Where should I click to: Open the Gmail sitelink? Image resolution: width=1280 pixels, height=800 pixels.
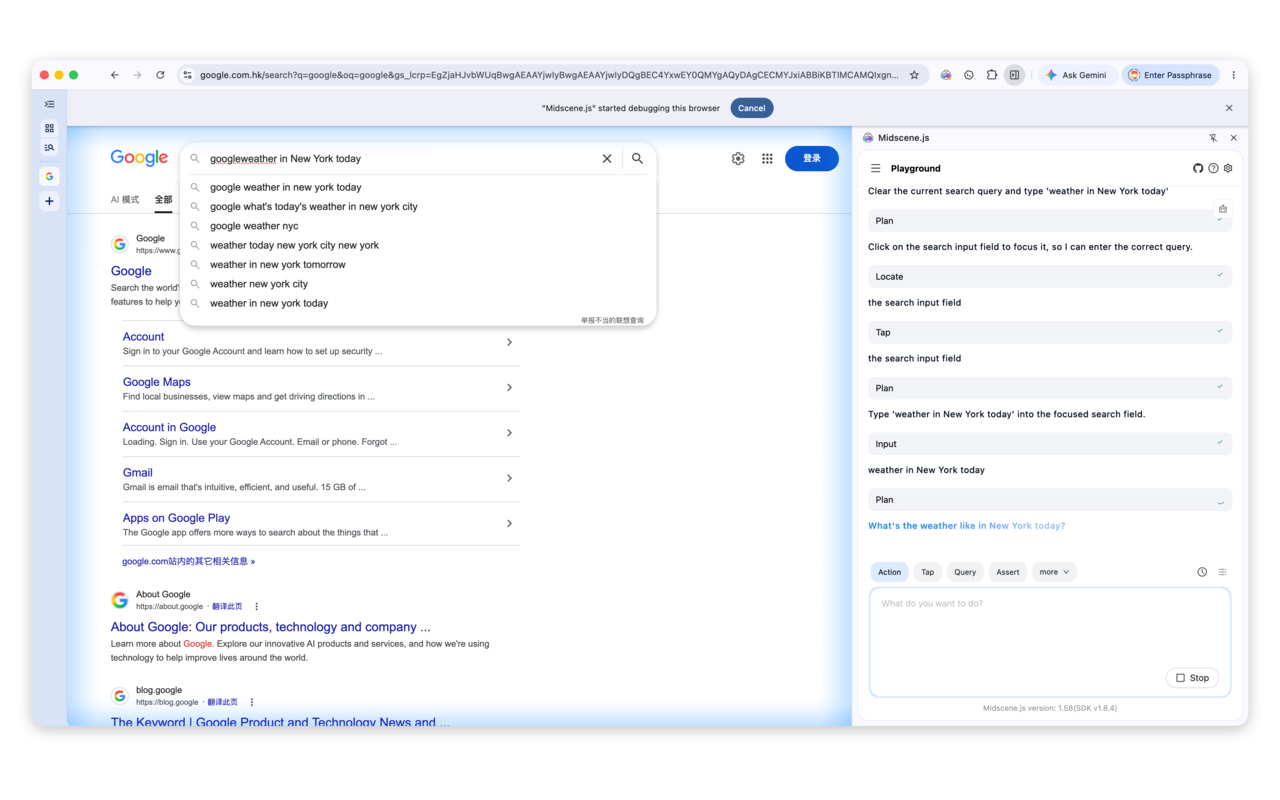pos(138,473)
